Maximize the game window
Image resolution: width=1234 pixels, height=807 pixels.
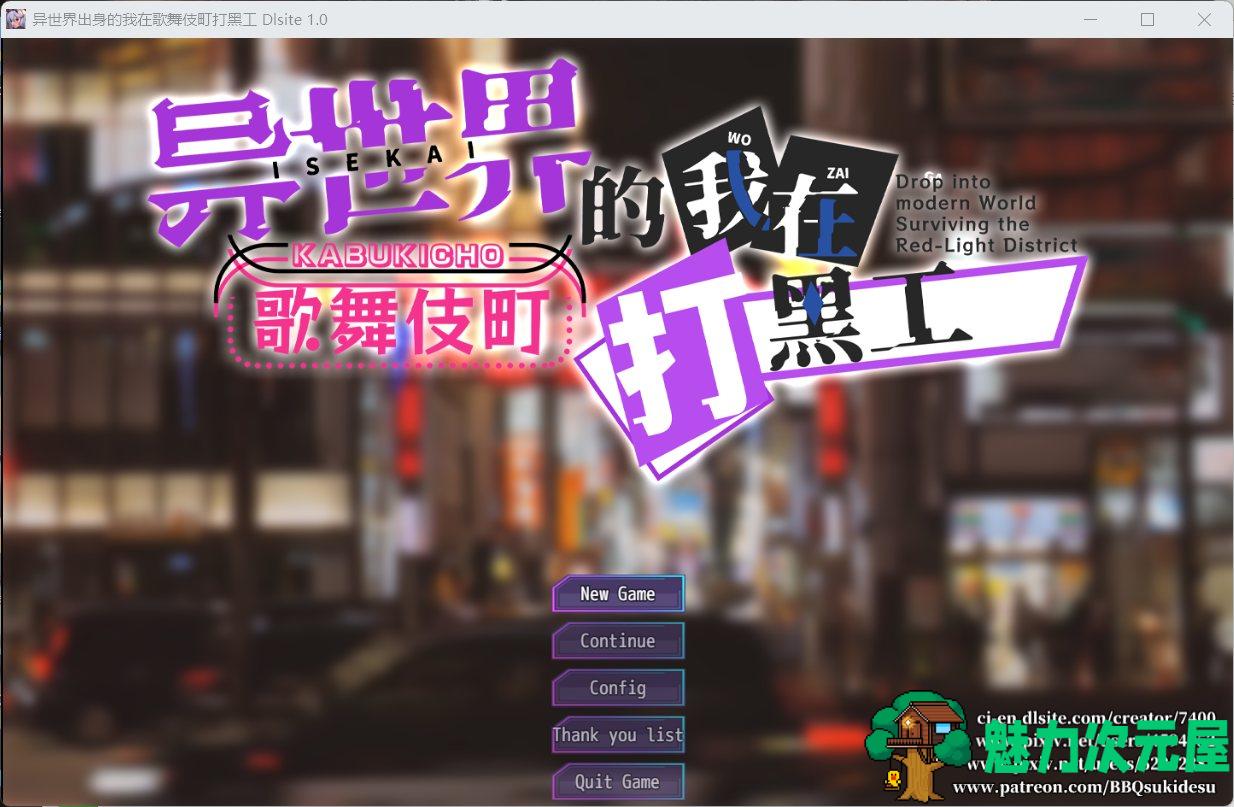pyautogui.click(x=1147, y=19)
